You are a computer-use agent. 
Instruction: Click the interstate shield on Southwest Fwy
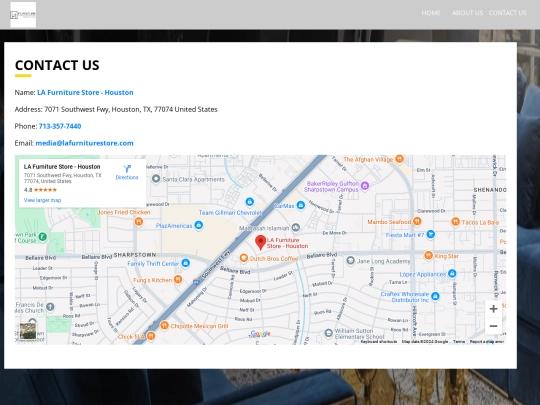tap(196, 281)
